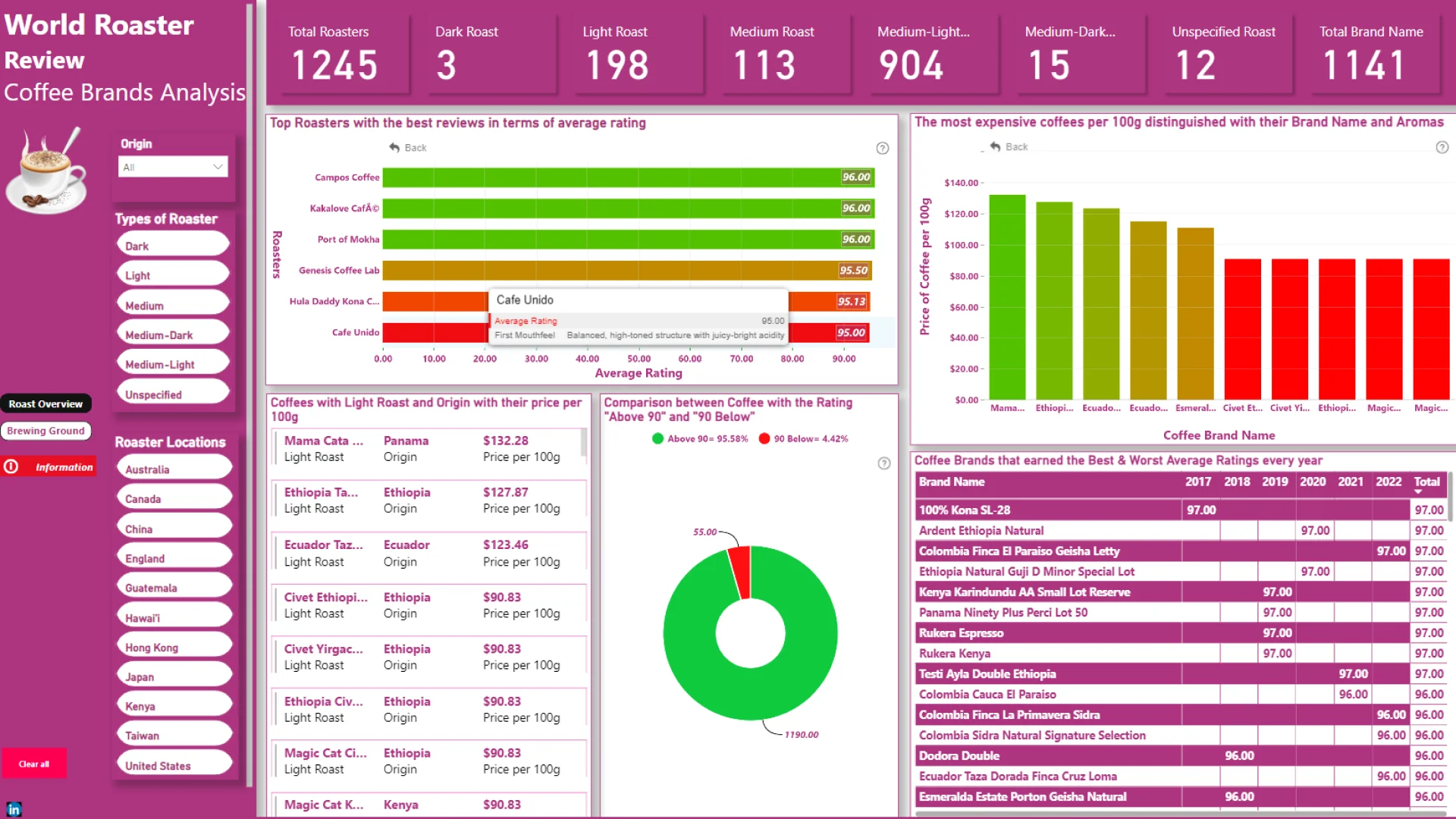
Task: Open the Information page button
Action: (x=49, y=466)
